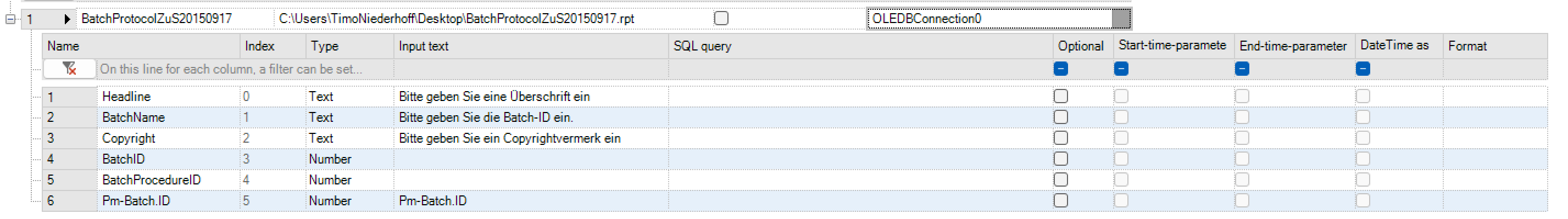Image resolution: width=1568 pixels, height=219 pixels.
Task: Toggle the End-time-parameter filter box
Action: 1242,69
